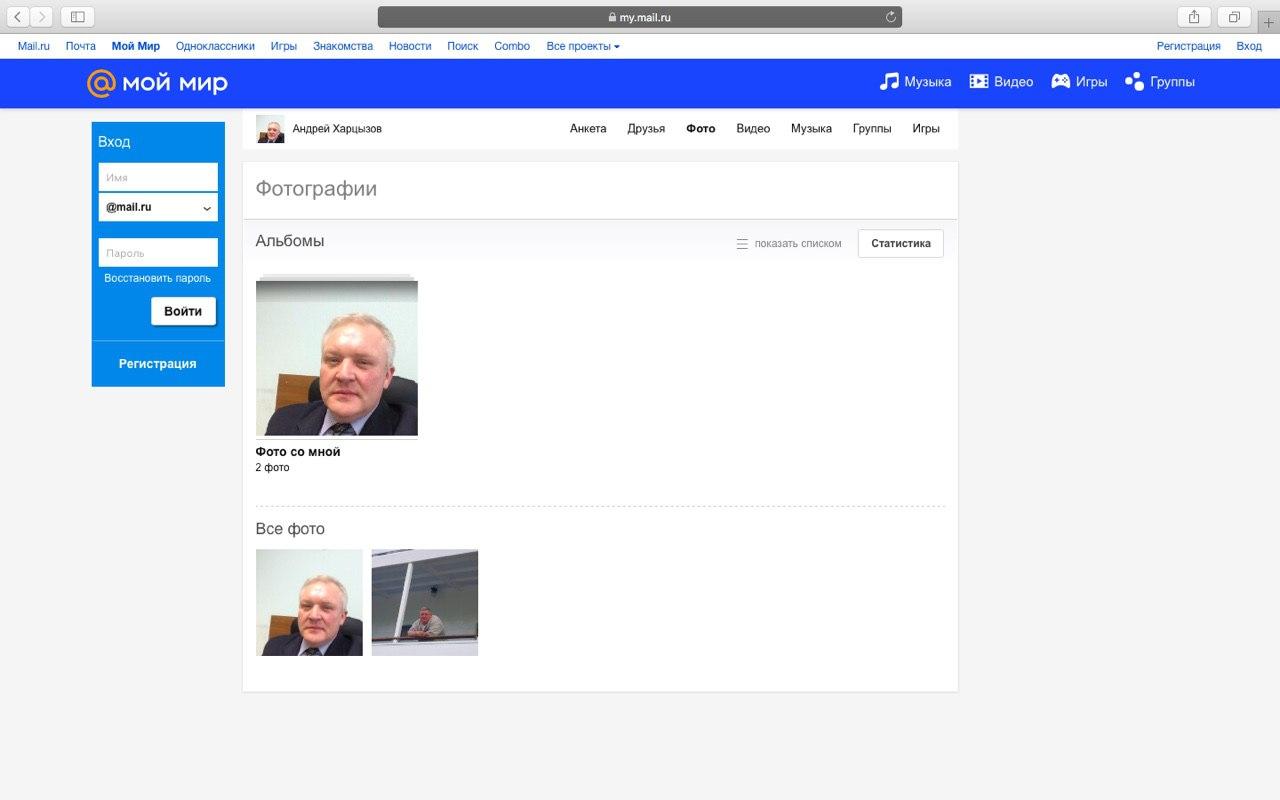1280x800 pixels.
Task: Open Новости in the top bar
Action: 410,46
